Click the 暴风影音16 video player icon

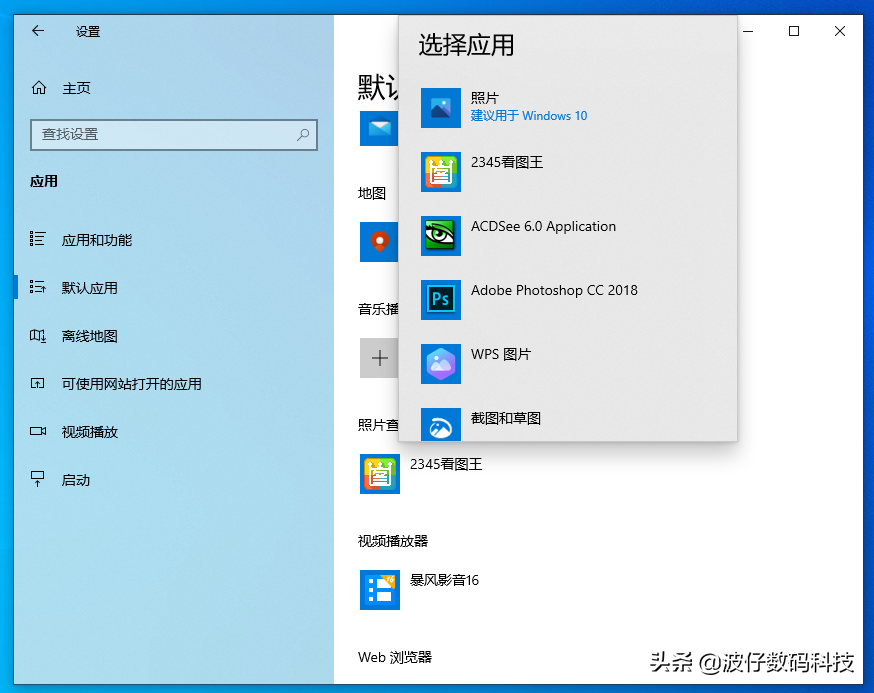tap(380, 590)
